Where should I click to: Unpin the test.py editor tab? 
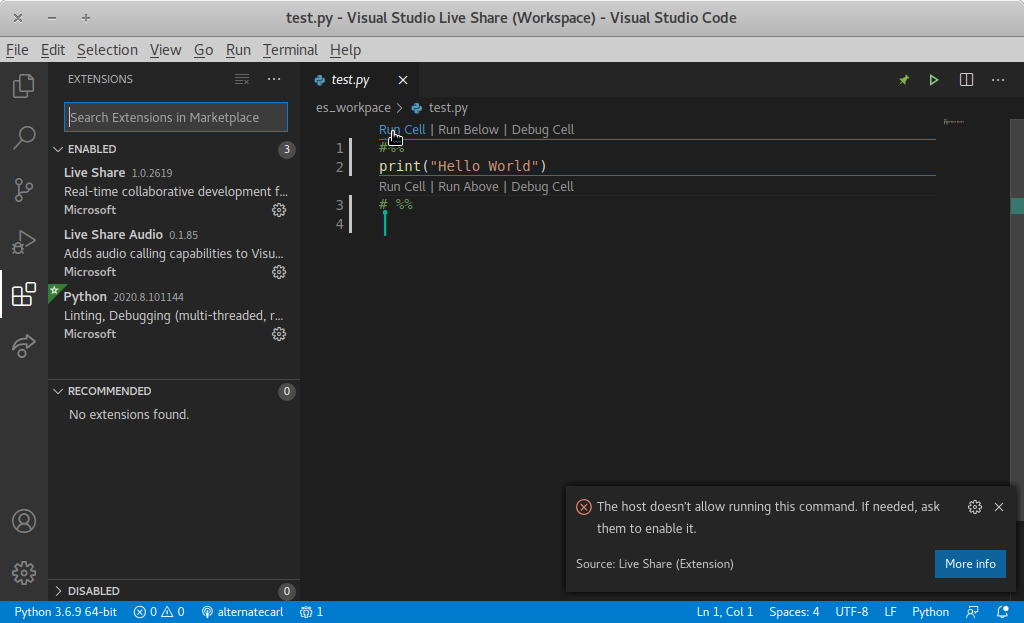(x=903, y=79)
